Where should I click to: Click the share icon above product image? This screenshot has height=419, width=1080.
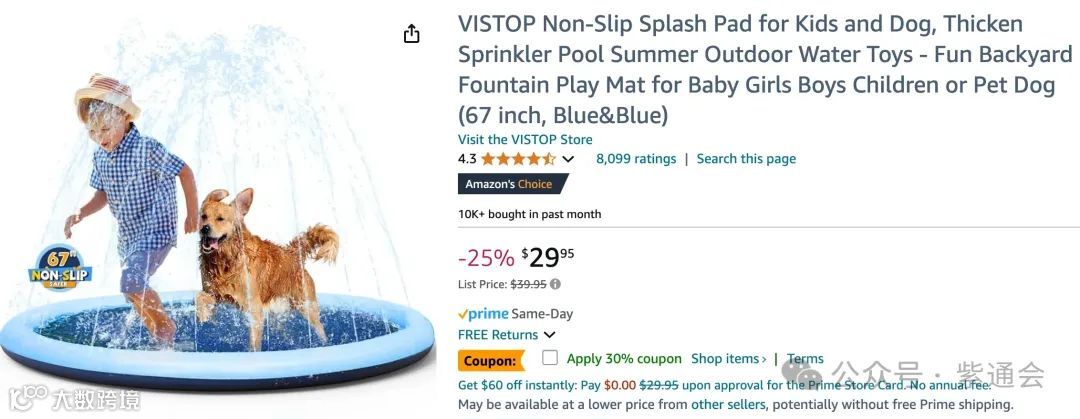[x=411, y=34]
